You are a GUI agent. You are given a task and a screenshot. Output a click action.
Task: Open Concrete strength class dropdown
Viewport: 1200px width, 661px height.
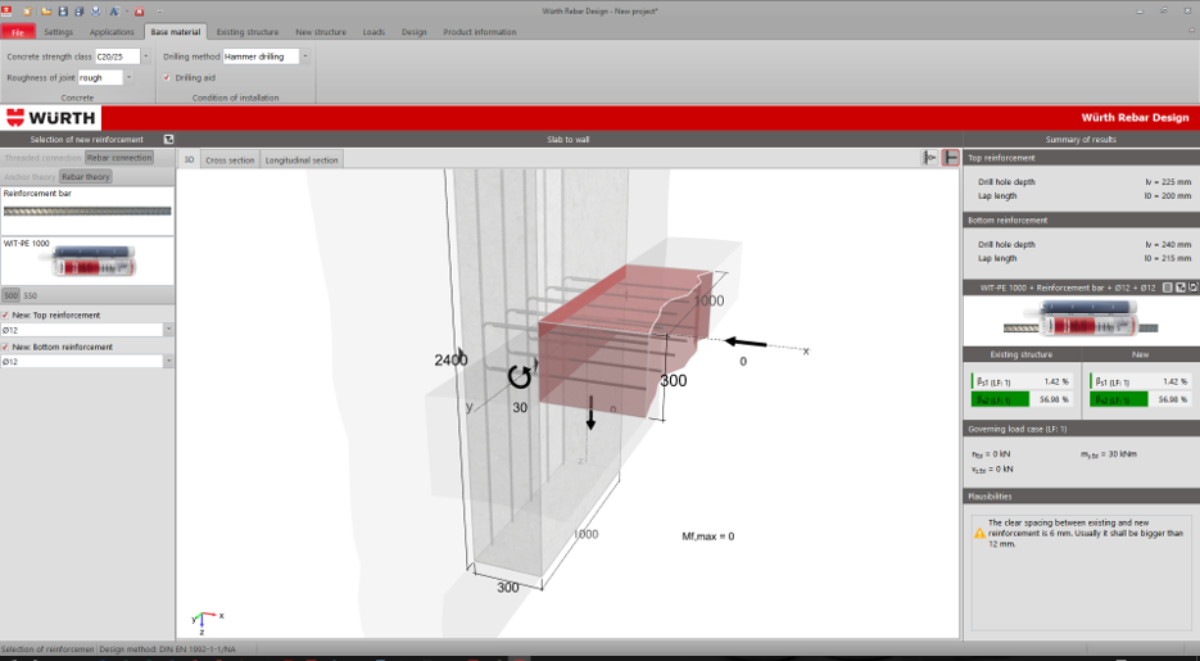click(145, 57)
